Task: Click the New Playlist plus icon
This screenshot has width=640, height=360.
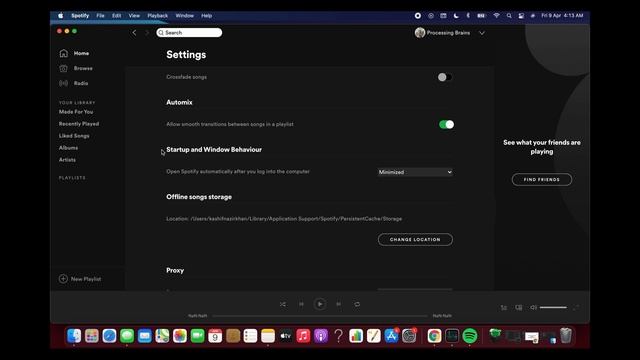Action: tap(63, 279)
